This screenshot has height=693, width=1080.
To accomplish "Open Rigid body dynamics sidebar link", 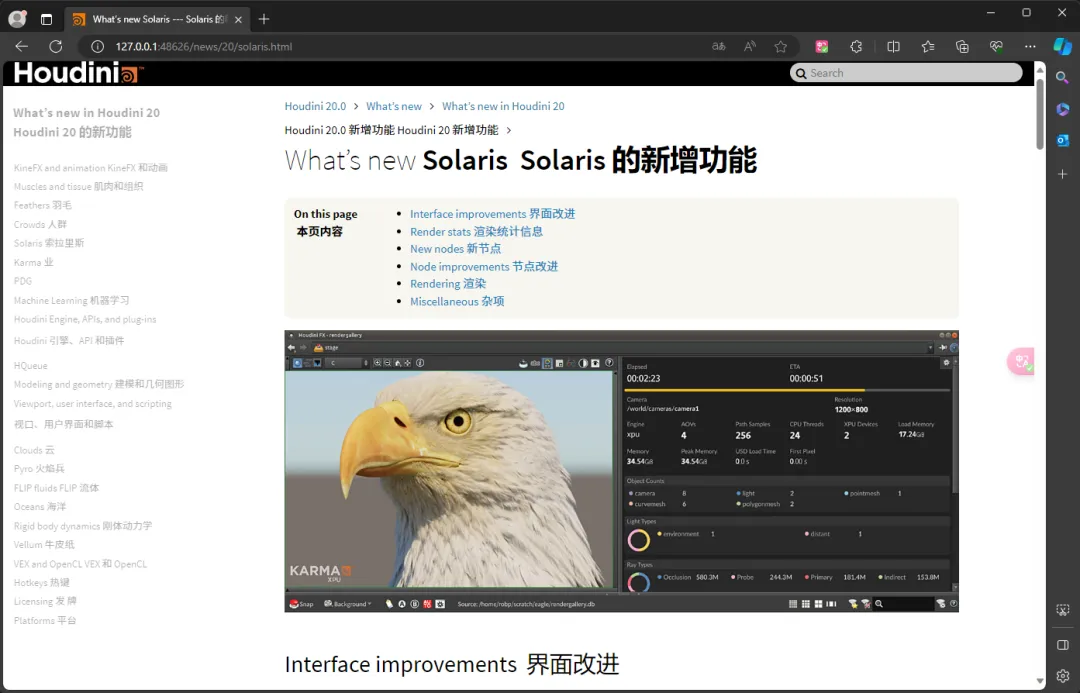I will point(83,526).
